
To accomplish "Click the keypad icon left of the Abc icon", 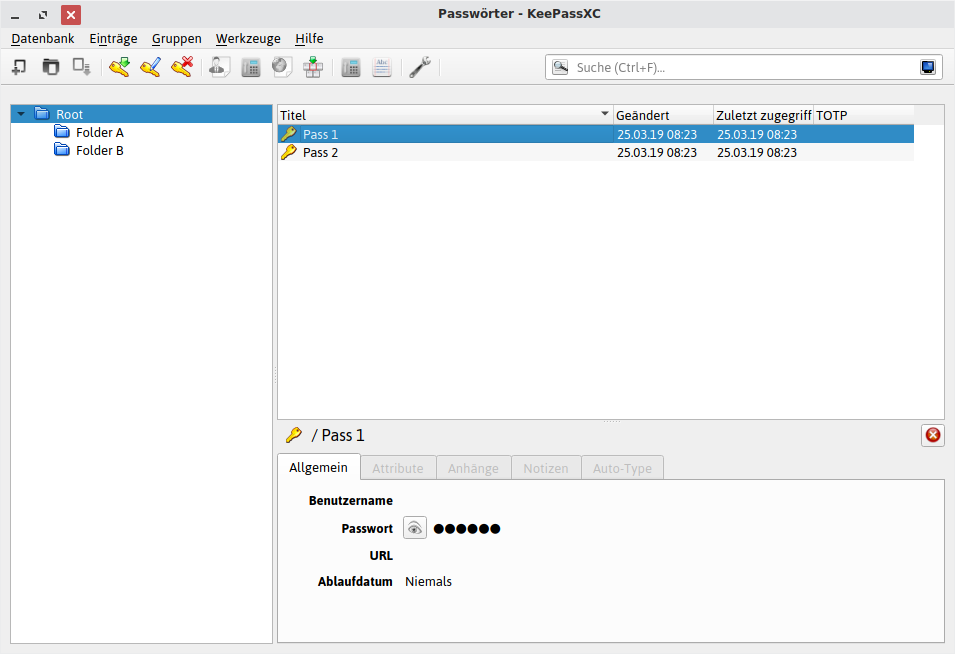I will (x=351, y=67).
